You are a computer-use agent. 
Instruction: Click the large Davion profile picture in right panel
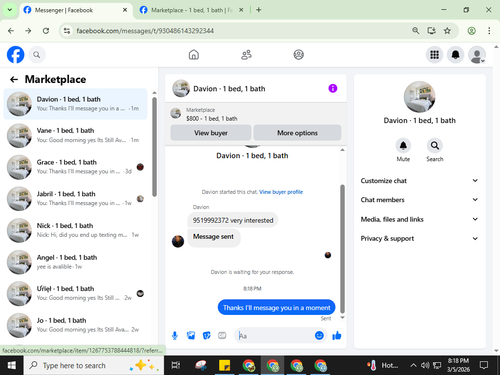coord(419,97)
